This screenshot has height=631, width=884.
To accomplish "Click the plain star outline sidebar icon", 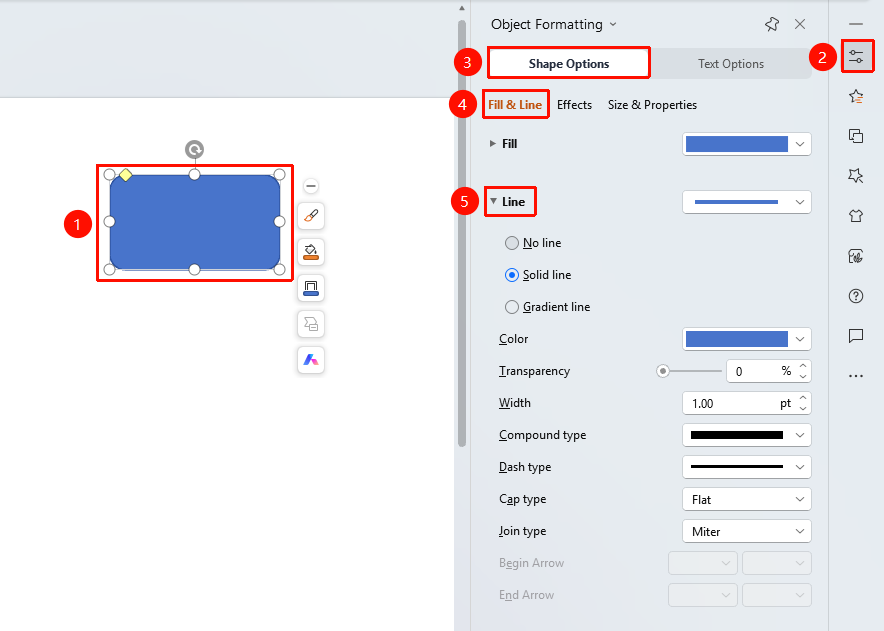I will pos(856,176).
